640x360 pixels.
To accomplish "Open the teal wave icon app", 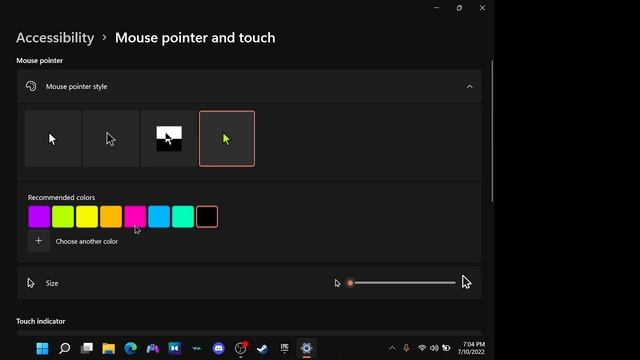I will pyautogui.click(x=197, y=348).
